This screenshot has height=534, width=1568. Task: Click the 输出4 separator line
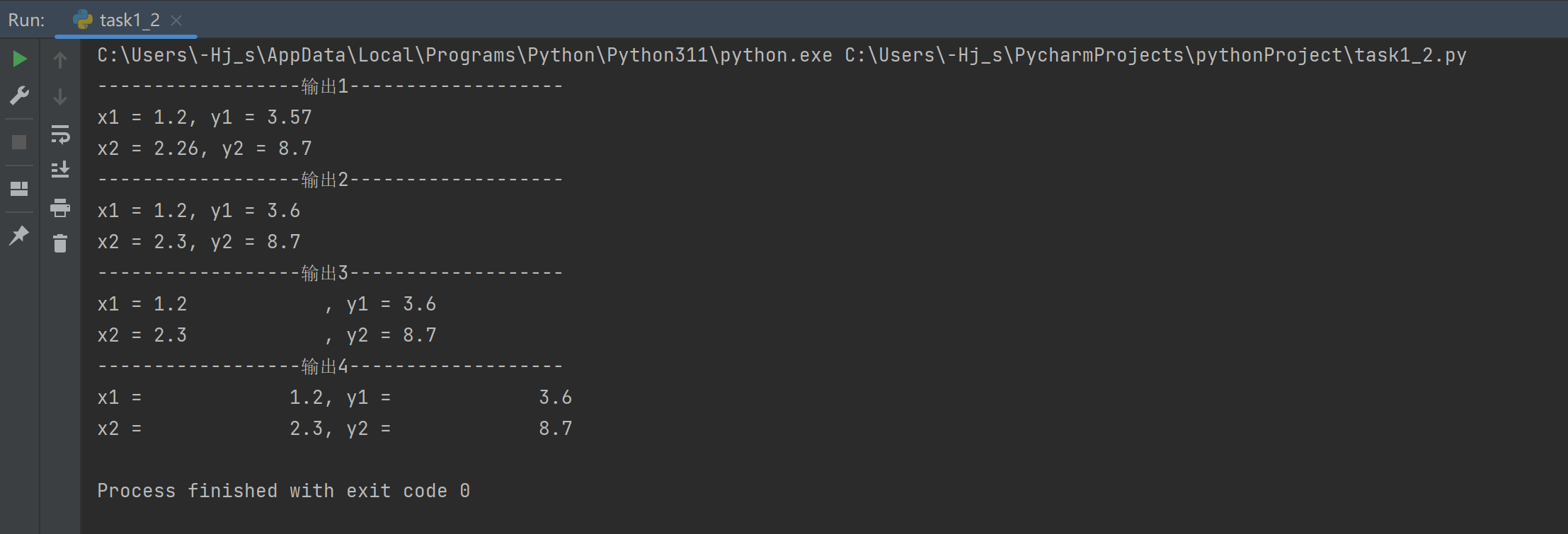coord(330,366)
